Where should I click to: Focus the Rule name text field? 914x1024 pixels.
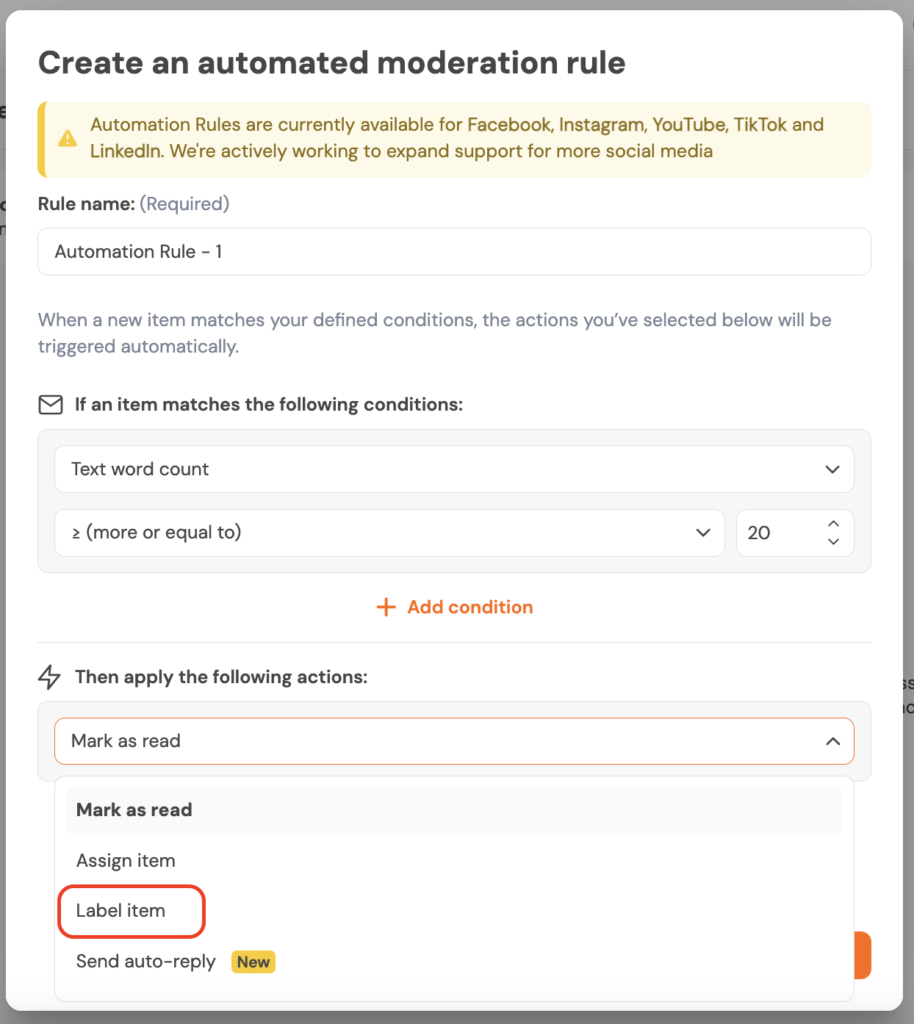(454, 252)
